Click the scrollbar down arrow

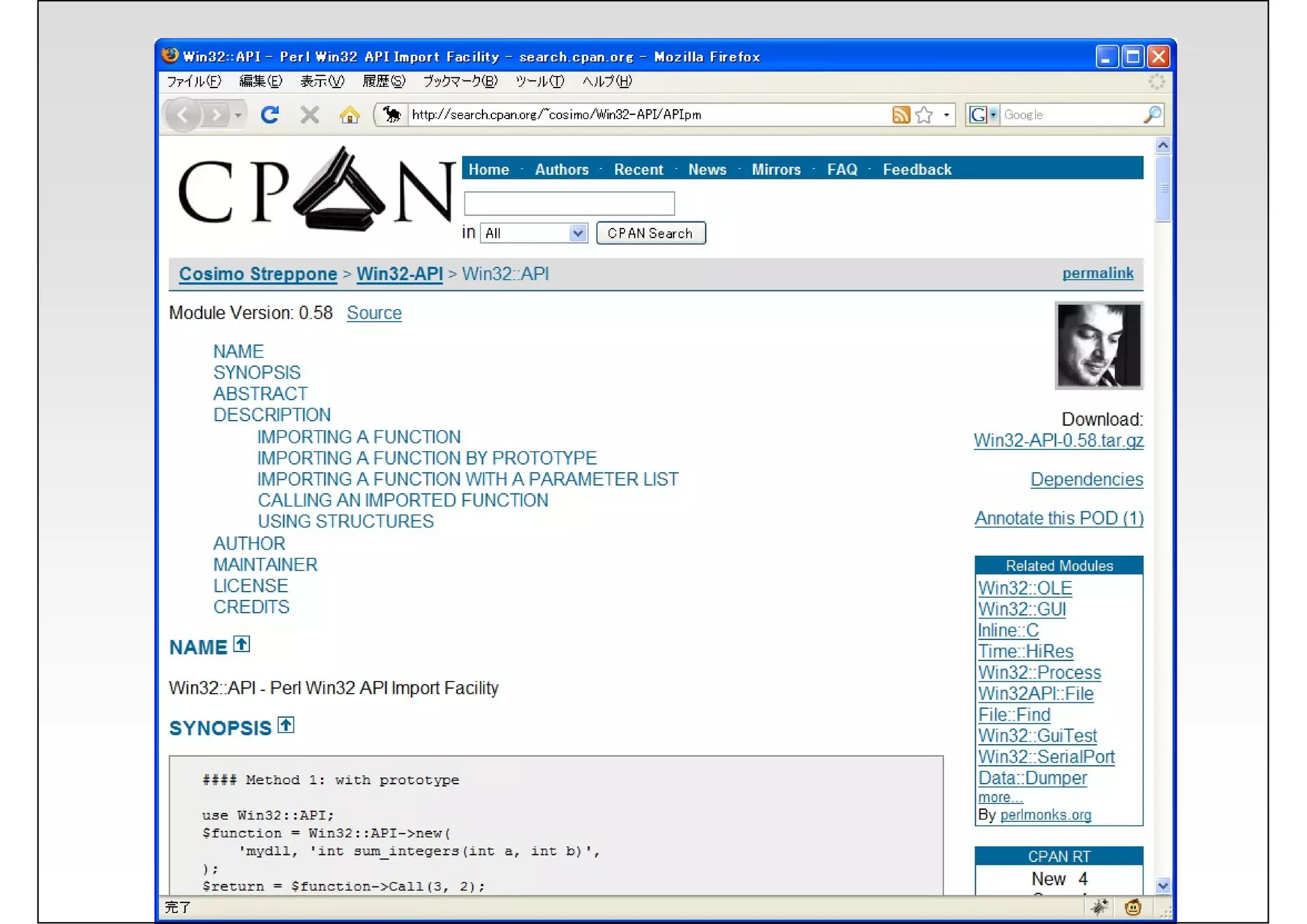coord(1163,886)
